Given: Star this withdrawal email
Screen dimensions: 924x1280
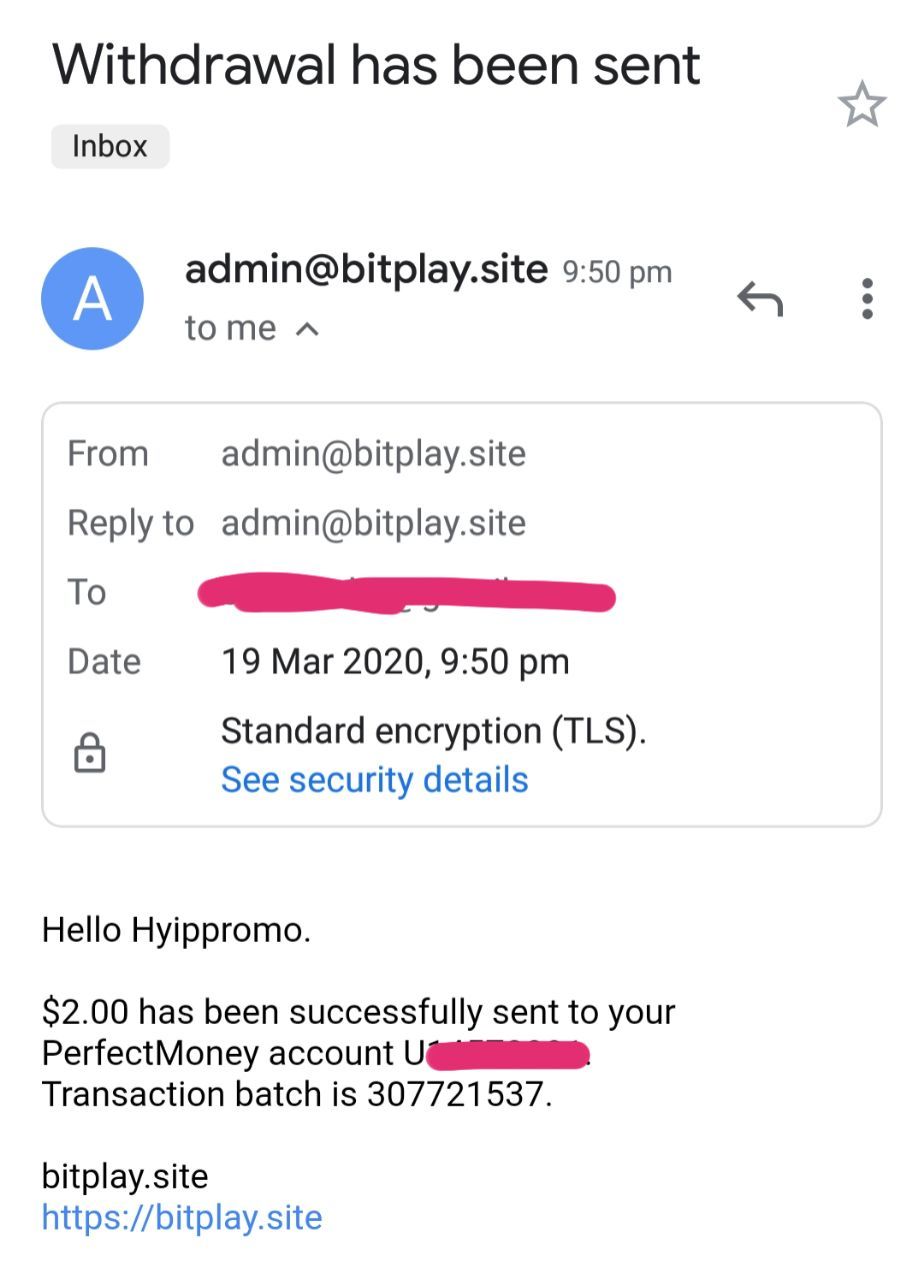Looking at the screenshot, I should click(x=861, y=105).
